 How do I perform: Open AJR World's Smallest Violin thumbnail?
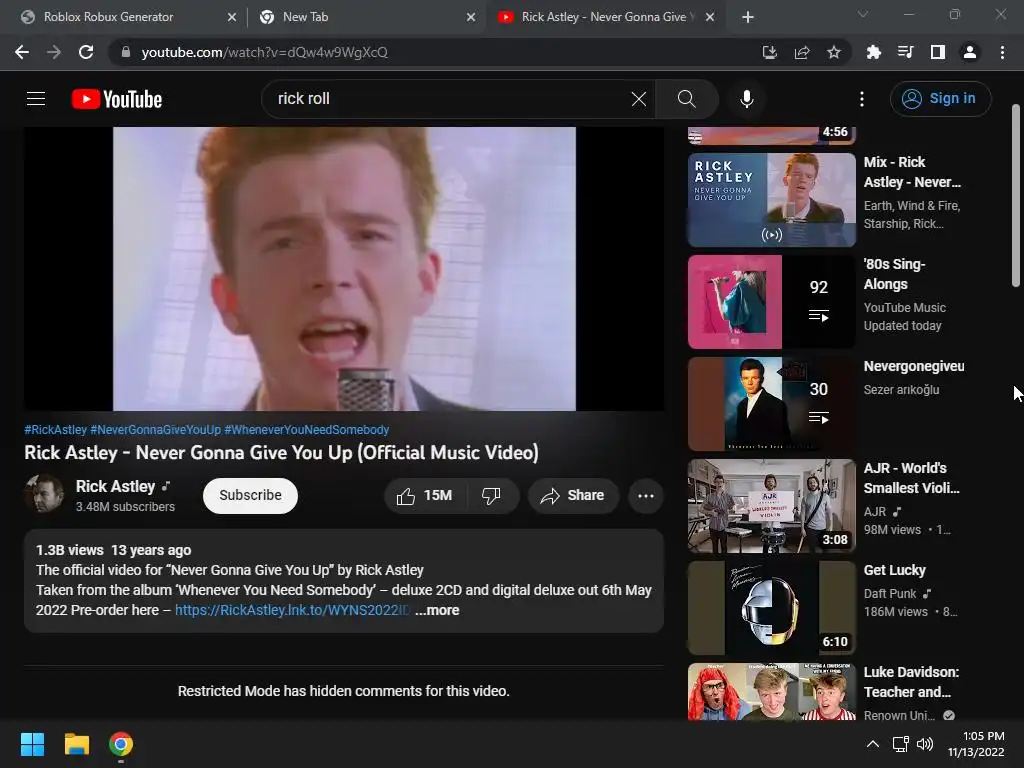tap(771, 505)
